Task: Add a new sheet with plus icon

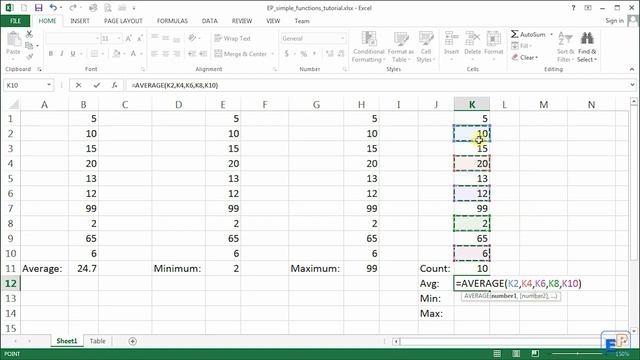Action: 132,341
